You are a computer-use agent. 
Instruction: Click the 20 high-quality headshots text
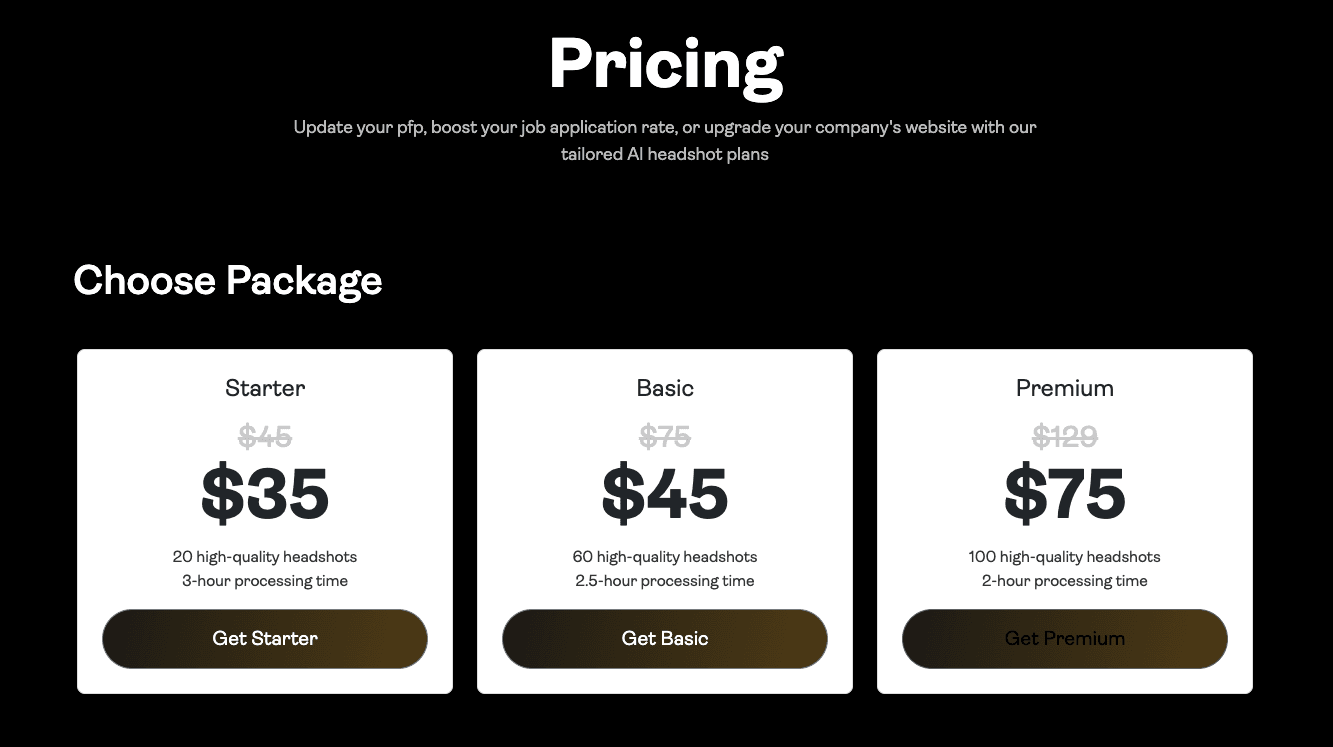click(x=264, y=556)
